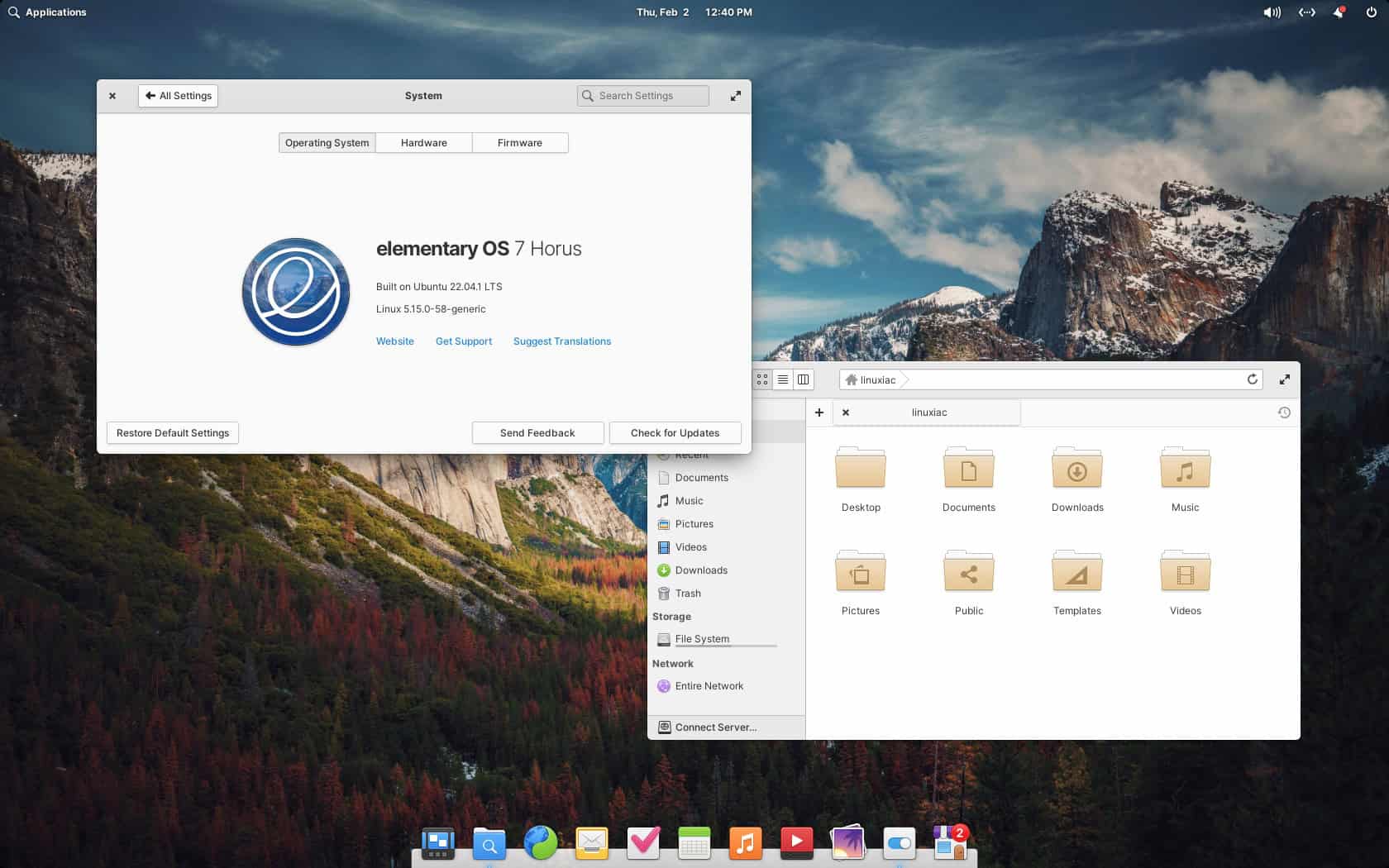This screenshot has width=1389, height=868.
Task: Click Entire Network under the Network section
Action: pyautogui.click(x=709, y=685)
